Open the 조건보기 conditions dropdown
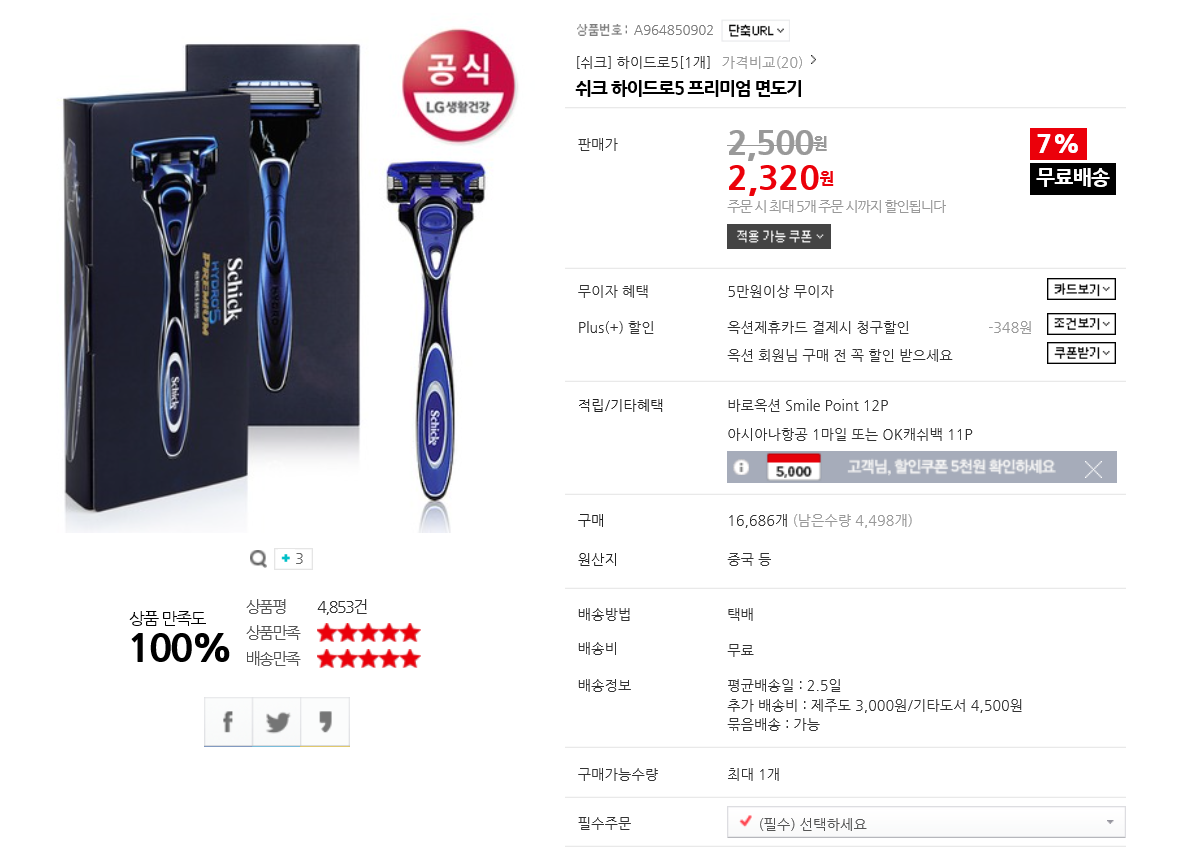Image resolution: width=1187 pixels, height=866 pixels. (1081, 324)
